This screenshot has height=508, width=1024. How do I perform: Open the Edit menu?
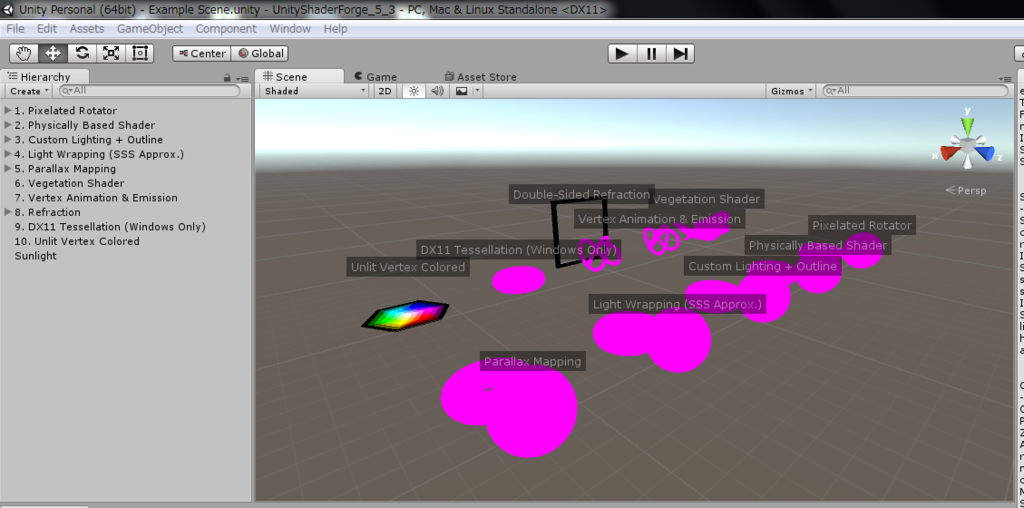click(47, 29)
